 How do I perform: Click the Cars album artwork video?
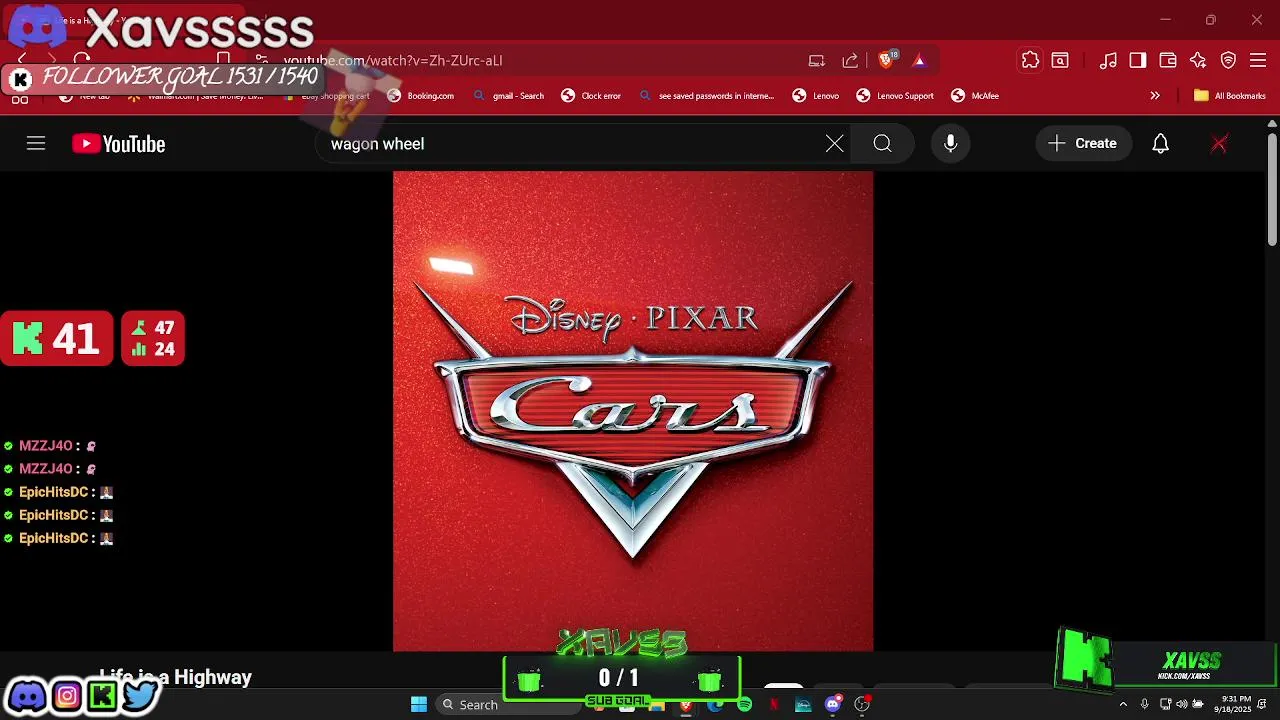click(x=633, y=411)
